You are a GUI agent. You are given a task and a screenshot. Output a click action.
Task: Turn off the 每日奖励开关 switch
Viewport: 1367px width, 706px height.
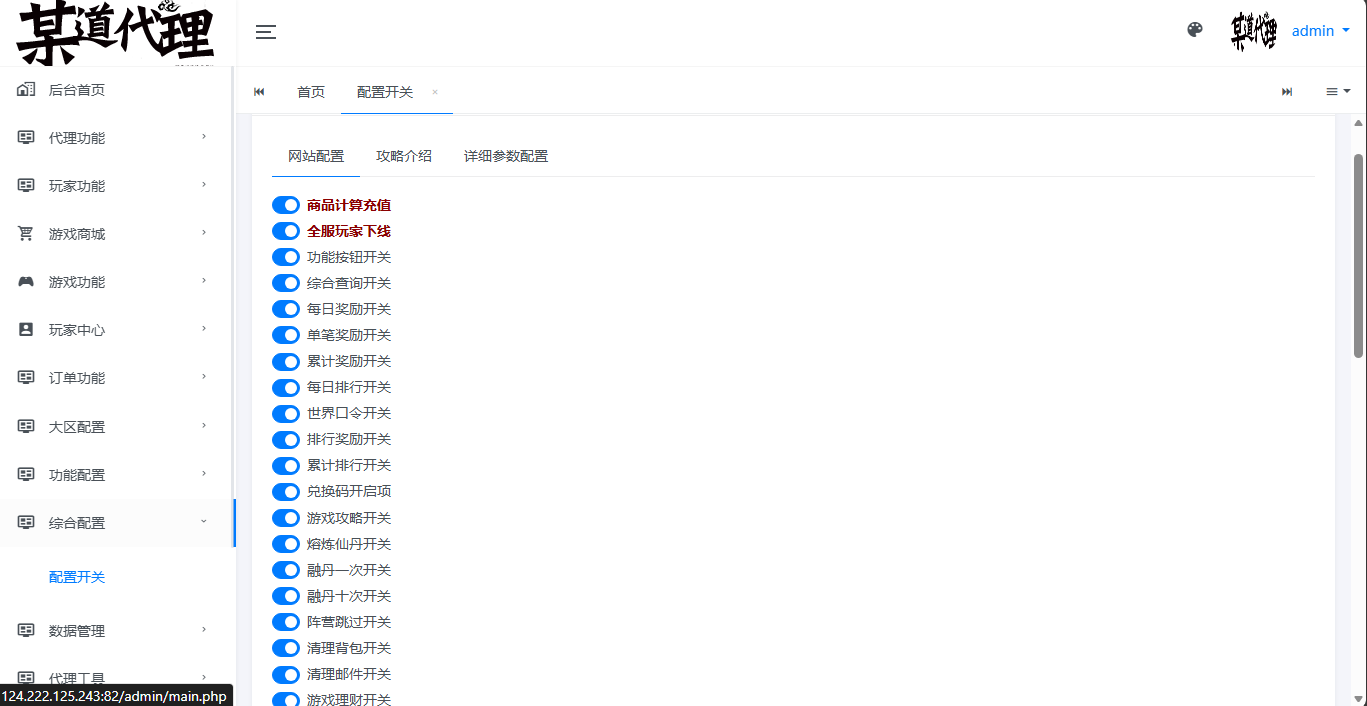click(286, 309)
